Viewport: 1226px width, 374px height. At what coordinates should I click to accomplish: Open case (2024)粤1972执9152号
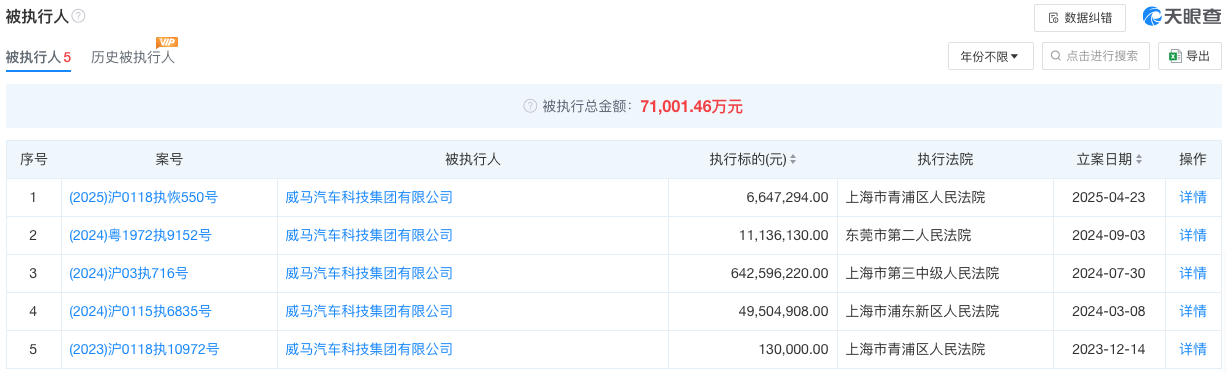coord(140,235)
